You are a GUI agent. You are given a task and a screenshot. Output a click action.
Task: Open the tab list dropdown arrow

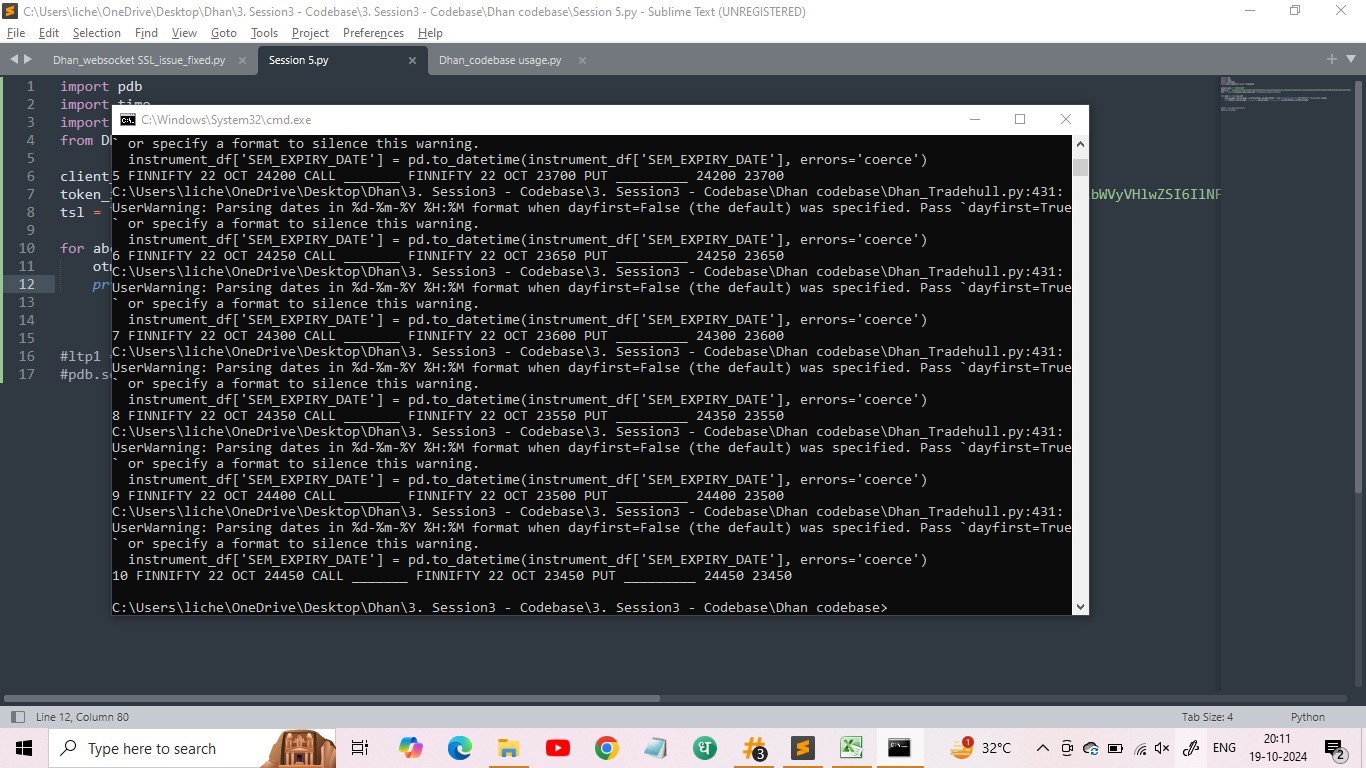[1351, 60]
